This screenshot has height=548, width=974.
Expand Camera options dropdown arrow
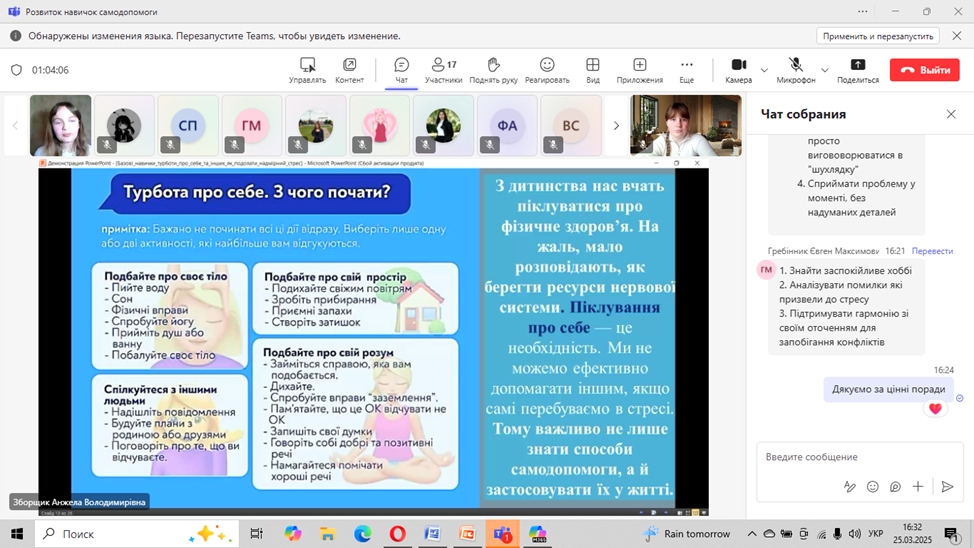[x=765, y=70]
